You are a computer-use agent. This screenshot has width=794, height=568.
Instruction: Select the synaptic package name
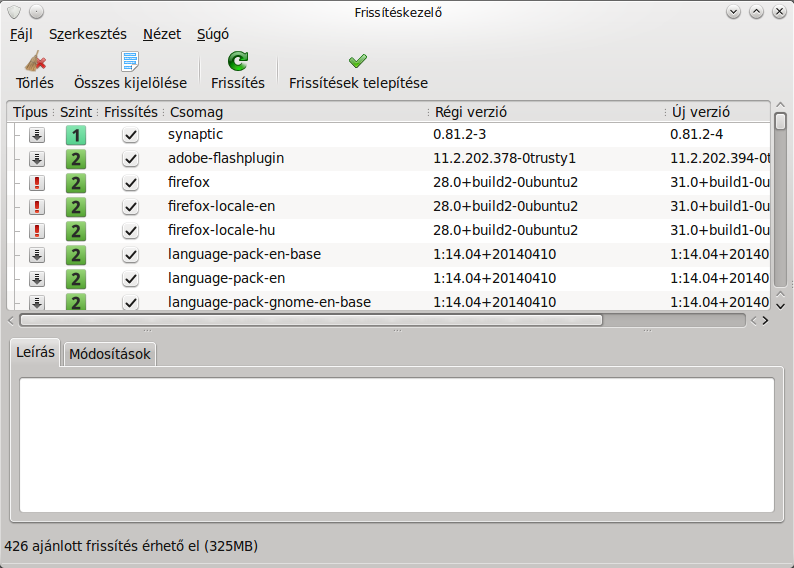(x=195, y=134)
